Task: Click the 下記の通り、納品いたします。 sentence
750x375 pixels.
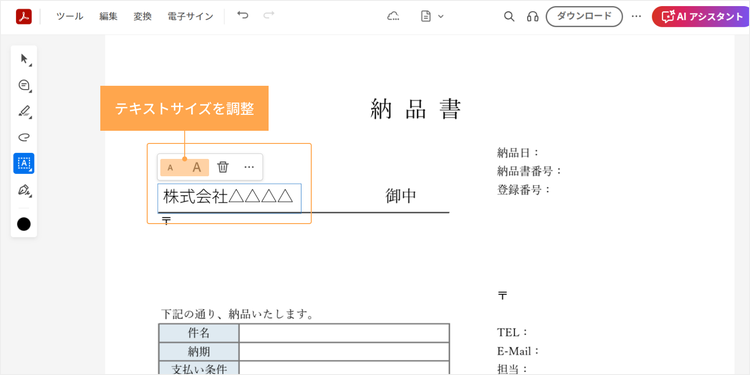Action: pyautogui.click(x=237, y=314)
